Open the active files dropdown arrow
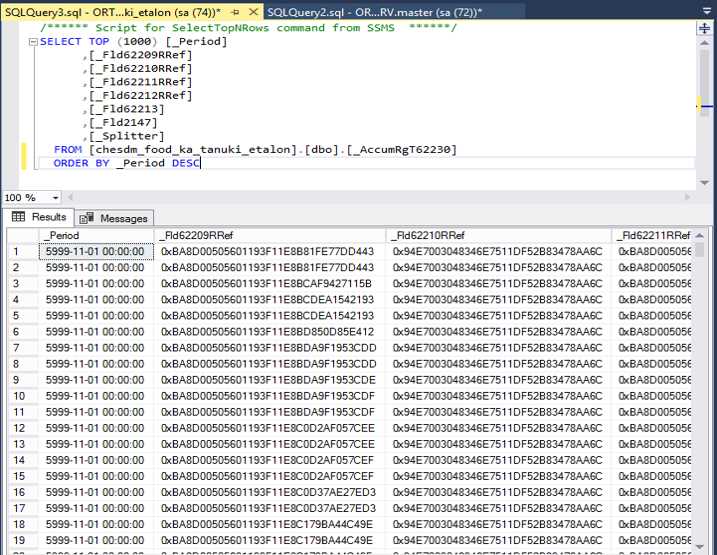This screenshot has height=555, width=717. [706, 10]
